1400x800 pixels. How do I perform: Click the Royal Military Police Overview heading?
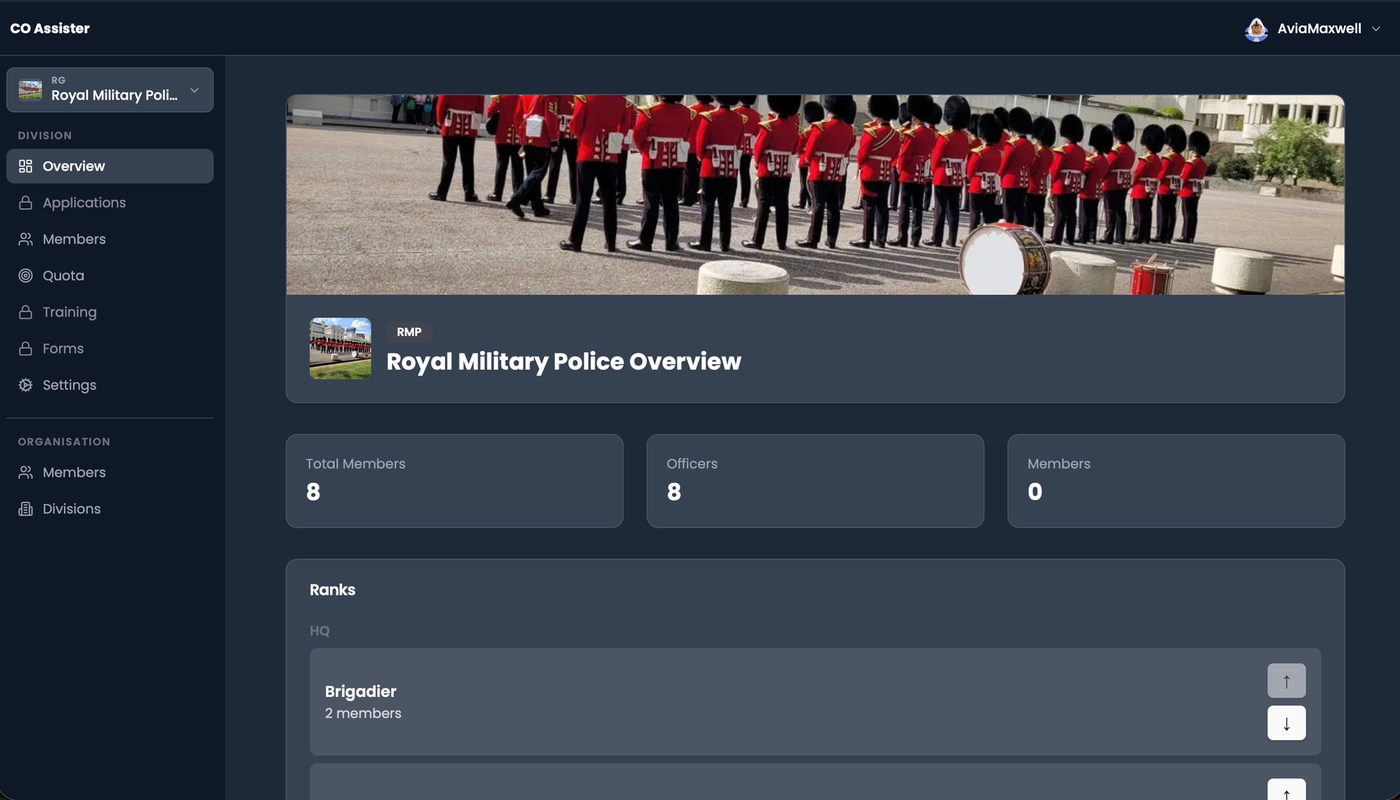point(564,361)
